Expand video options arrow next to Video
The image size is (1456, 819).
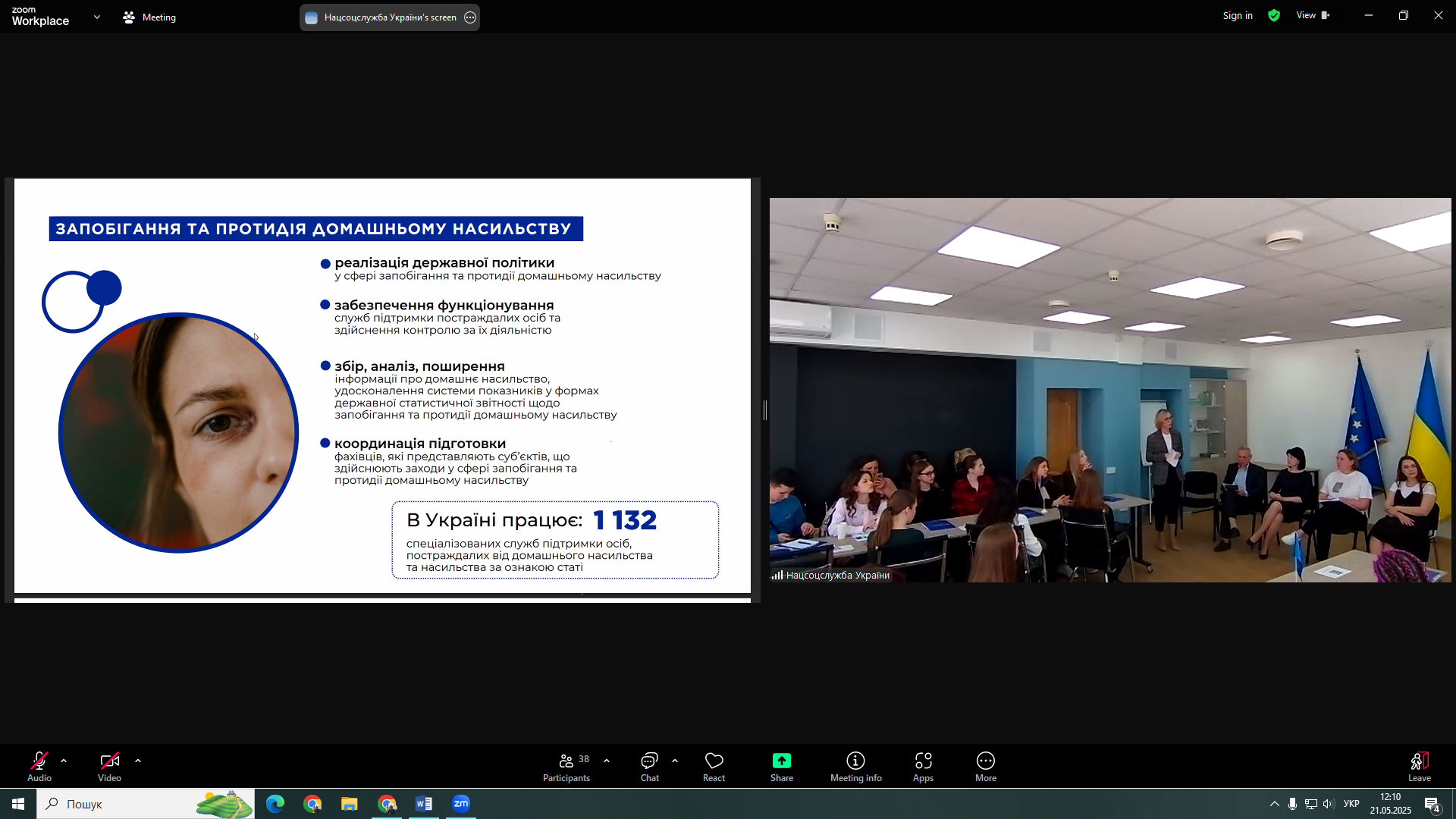click(138, 761)
